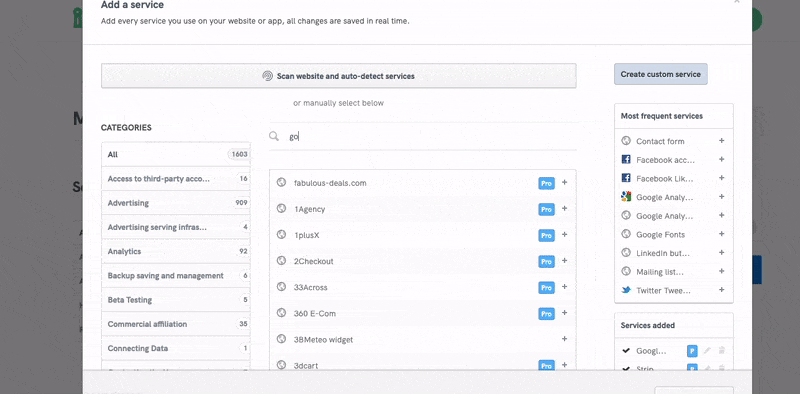Click the globe icon beside 3BMeteo widget

pyautogui.click(x=281, y=339)
